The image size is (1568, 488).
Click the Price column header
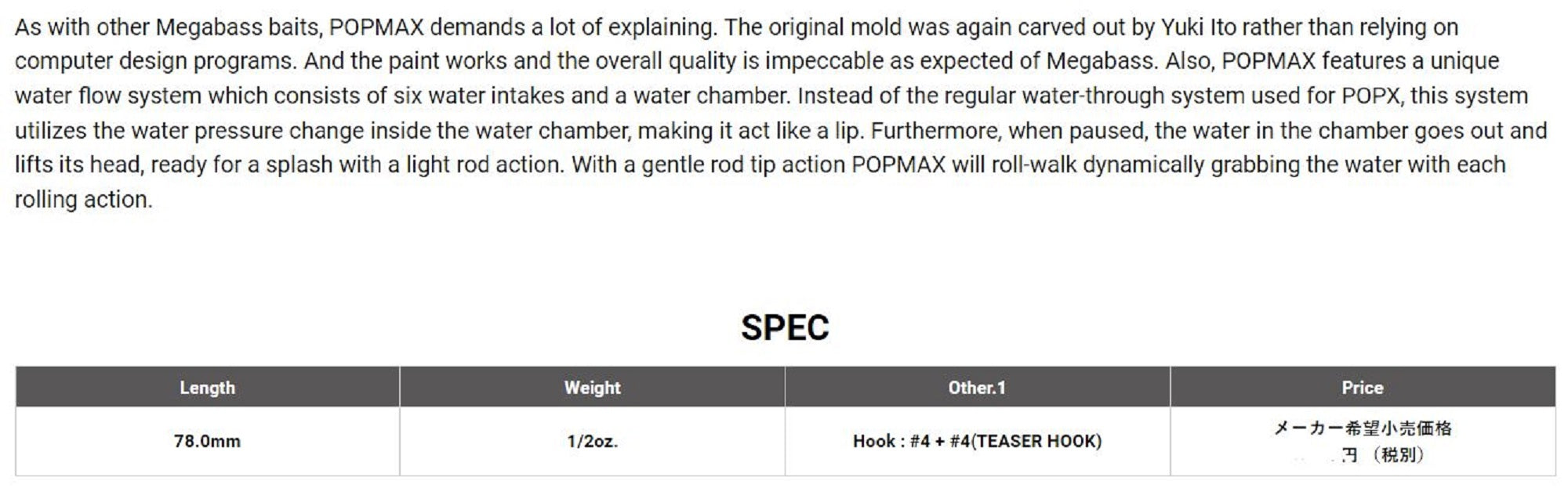1362,387
